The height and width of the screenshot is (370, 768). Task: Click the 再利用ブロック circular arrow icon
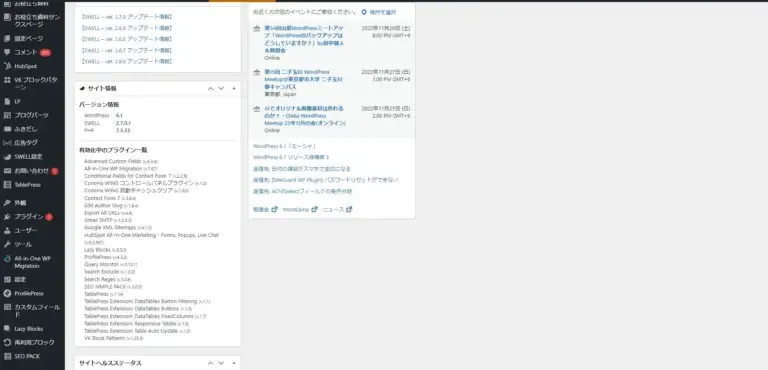pyautogui.click(x=7, y=342)
